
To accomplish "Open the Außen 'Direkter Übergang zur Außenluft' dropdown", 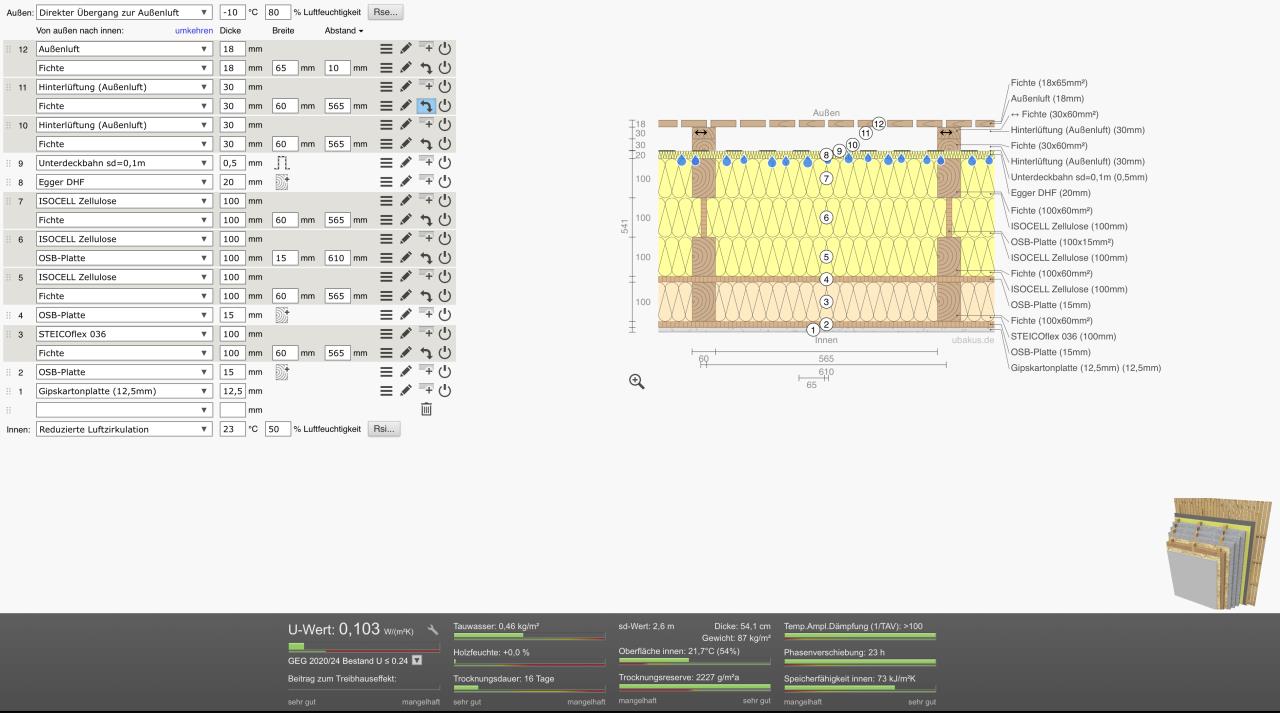I will pyautogui.click(x=124, y=13).
